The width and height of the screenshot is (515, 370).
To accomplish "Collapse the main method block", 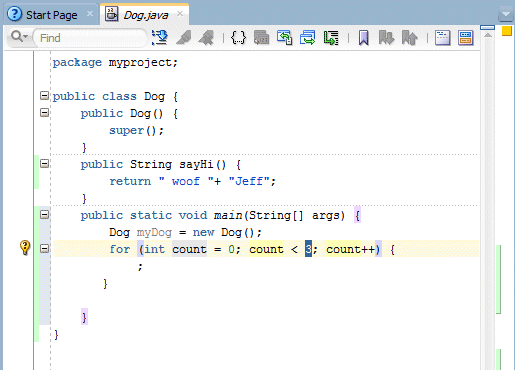I will (44, 214).
